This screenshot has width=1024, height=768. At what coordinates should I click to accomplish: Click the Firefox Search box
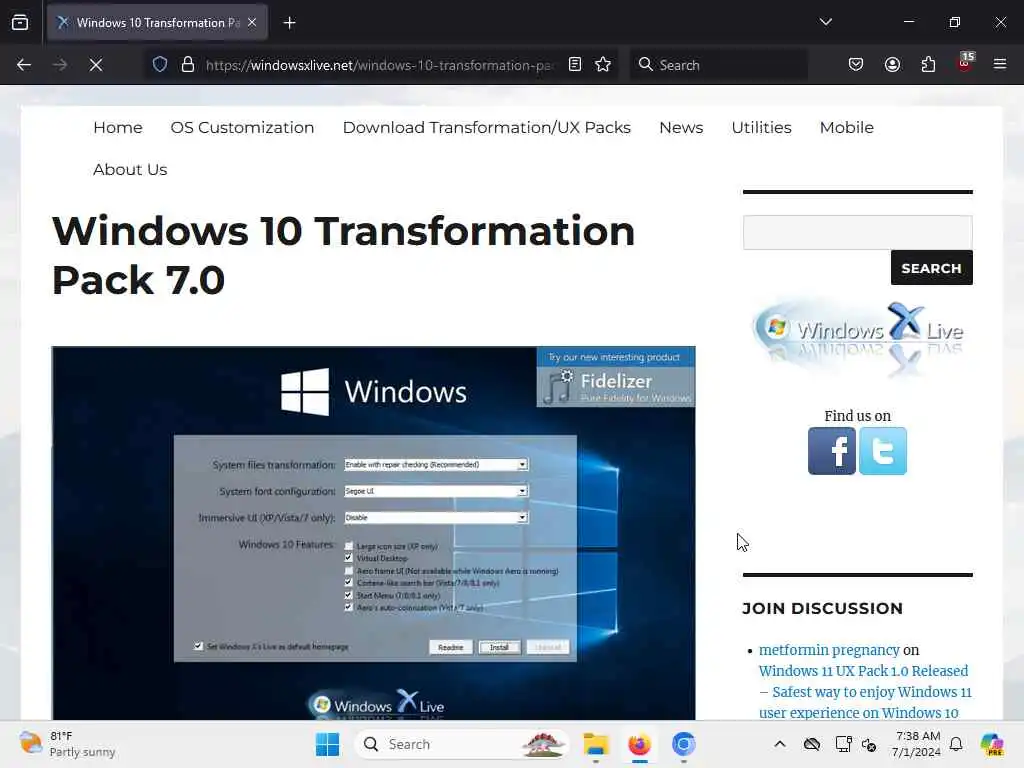click(718, 65)
